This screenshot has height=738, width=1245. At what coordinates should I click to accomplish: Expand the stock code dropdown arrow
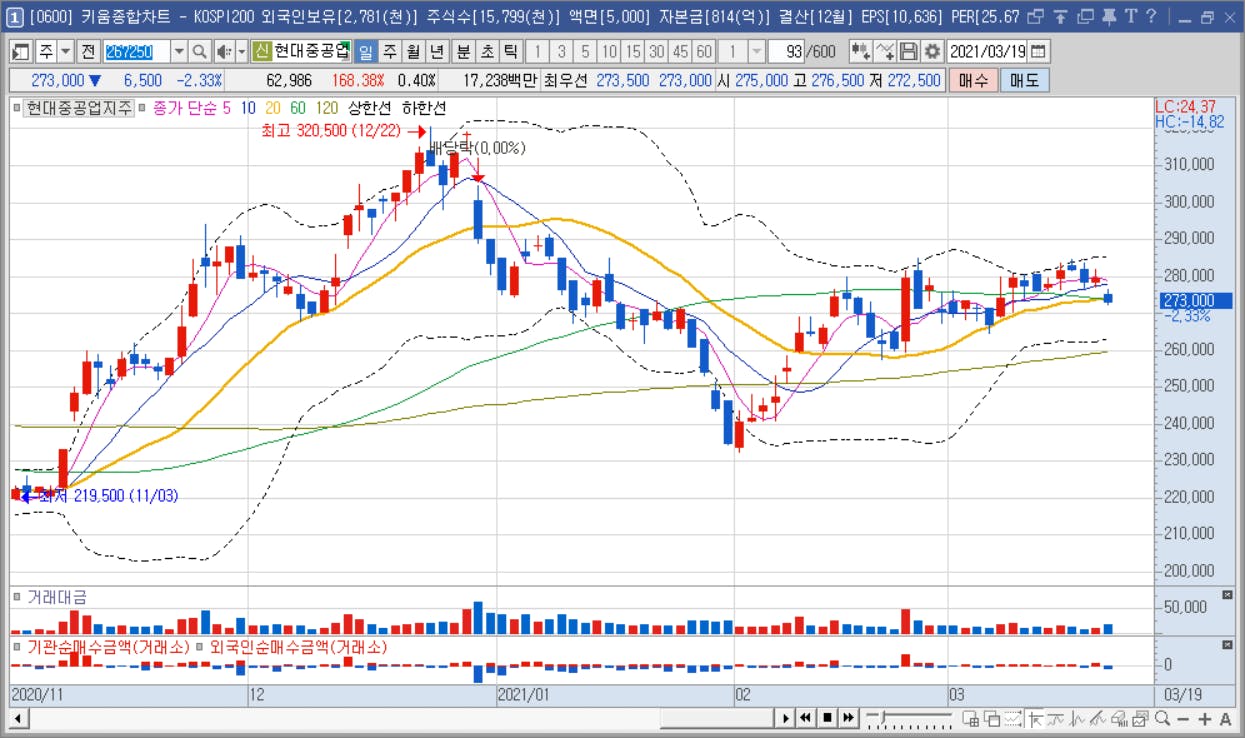(179, 51)
